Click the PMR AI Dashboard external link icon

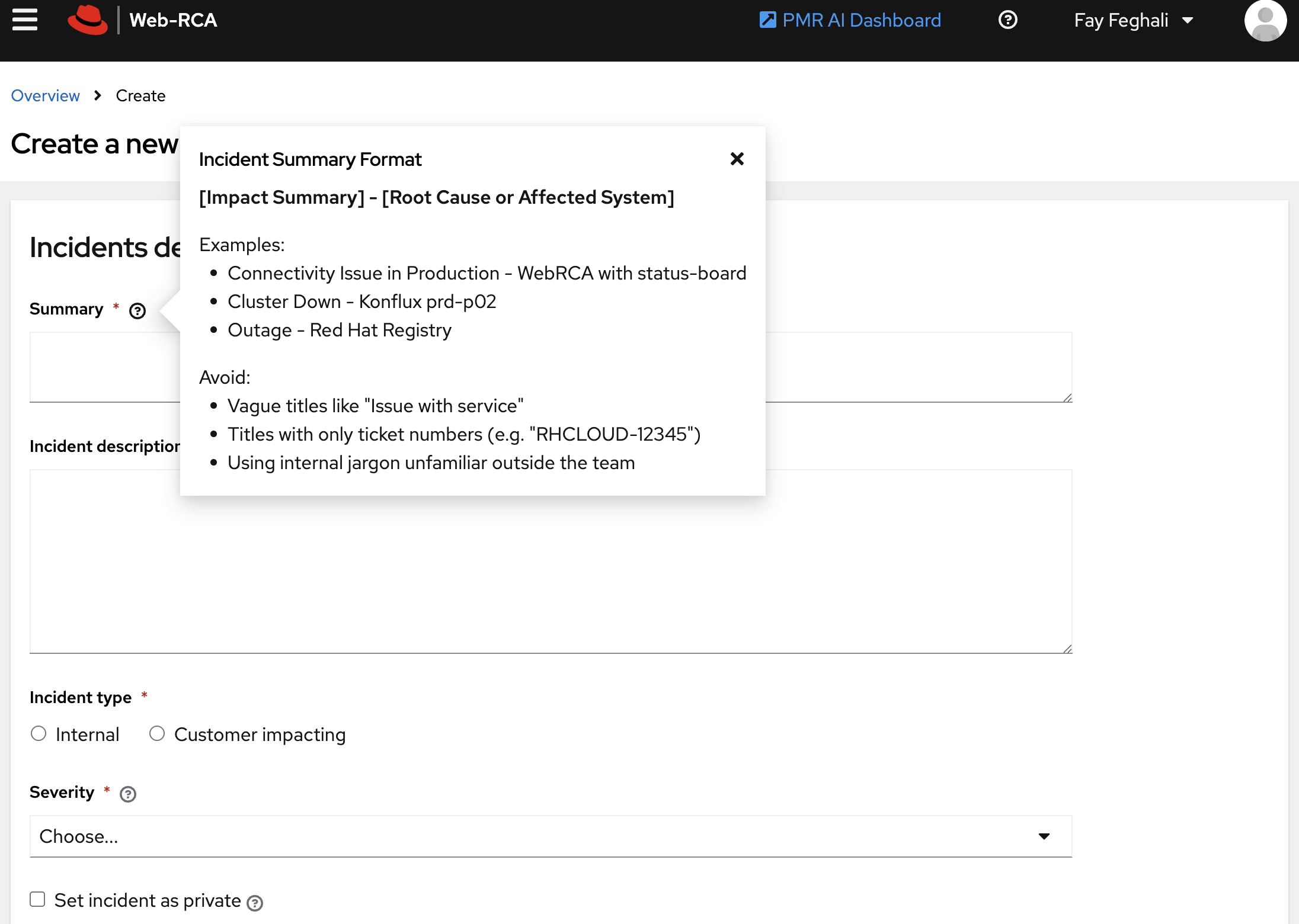coord(767,20)
